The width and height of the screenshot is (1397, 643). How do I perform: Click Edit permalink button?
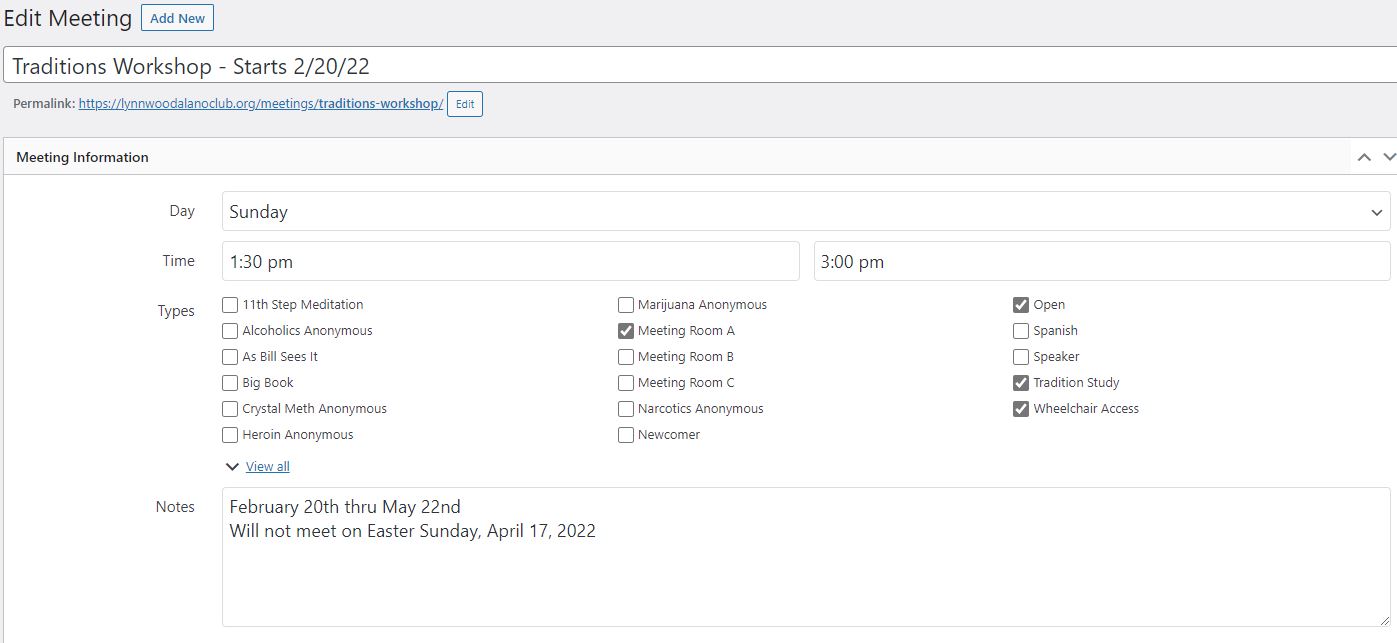pyautogui.click(x=465, y=104)
